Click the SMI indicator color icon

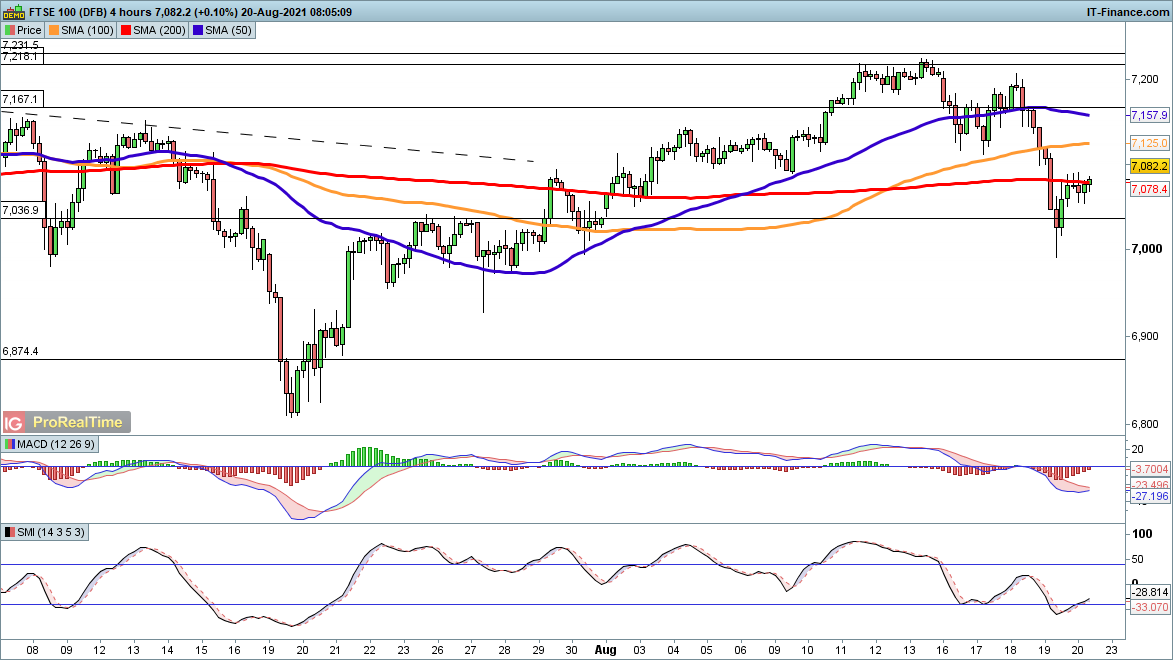[x=10, y=532]
